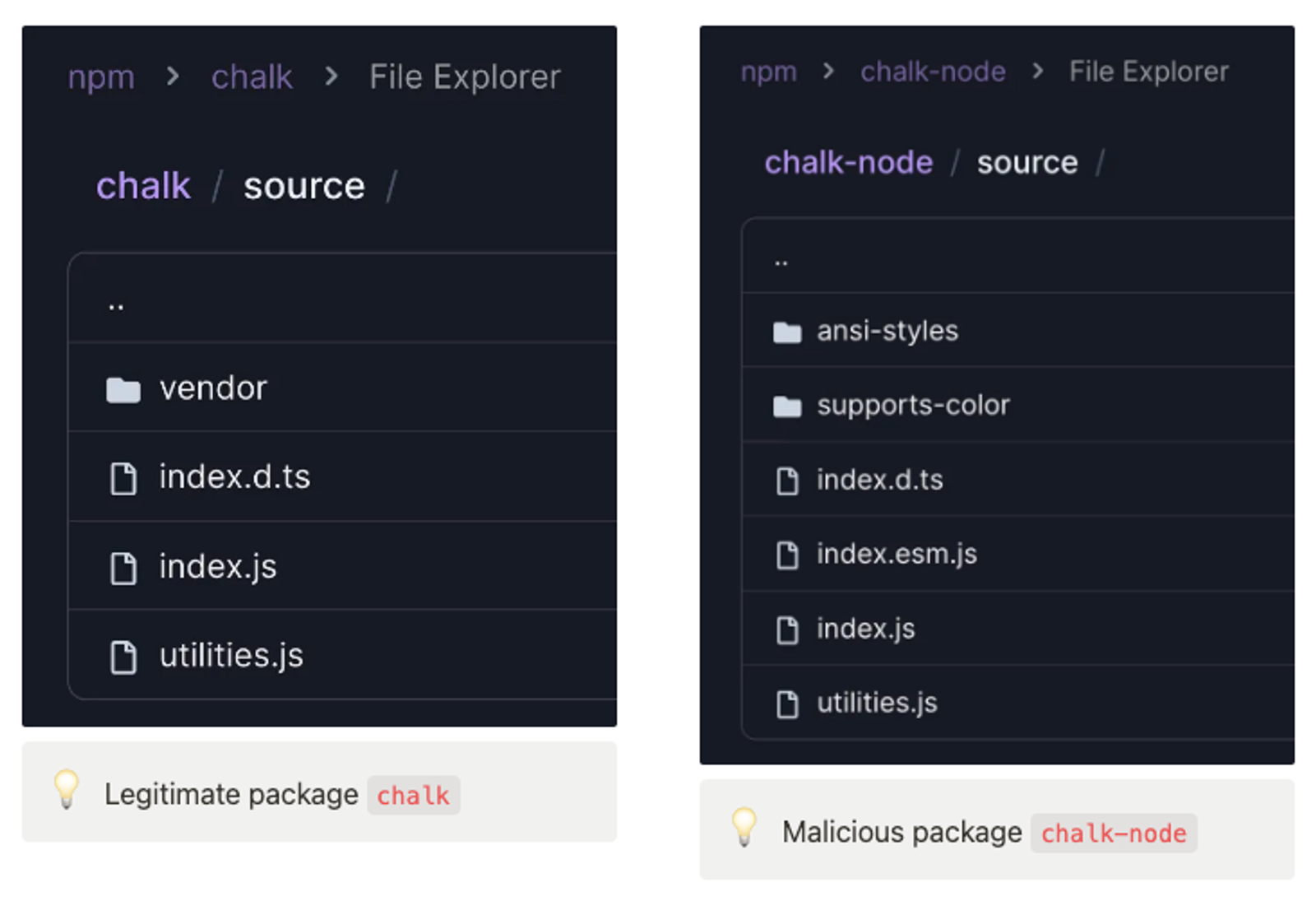Screen dimensions: 1316x901
Task: Open the chalk-node path heading link
Action: (x=849, y=163)
